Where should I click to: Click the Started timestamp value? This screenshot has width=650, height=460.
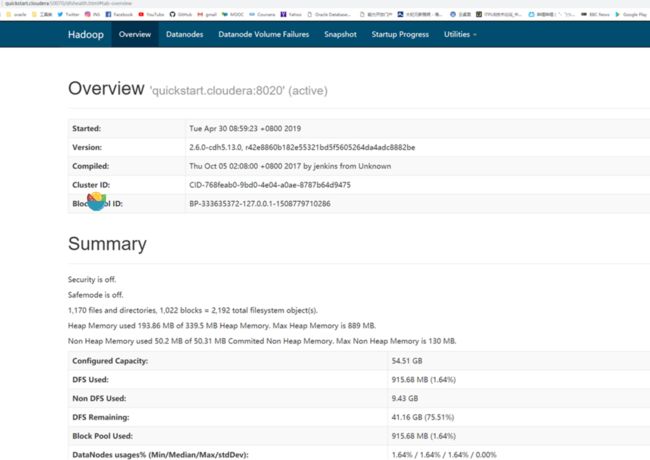(245, 128)
